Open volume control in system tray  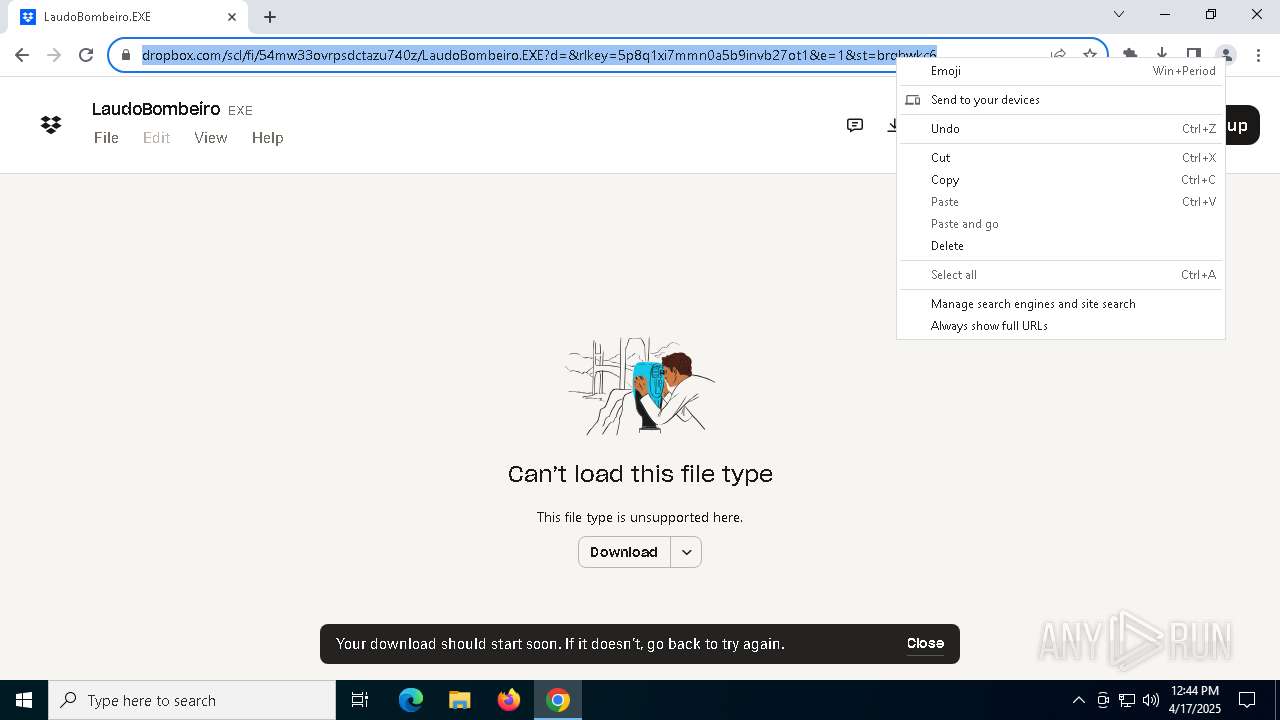click(x=1151, y=700)
